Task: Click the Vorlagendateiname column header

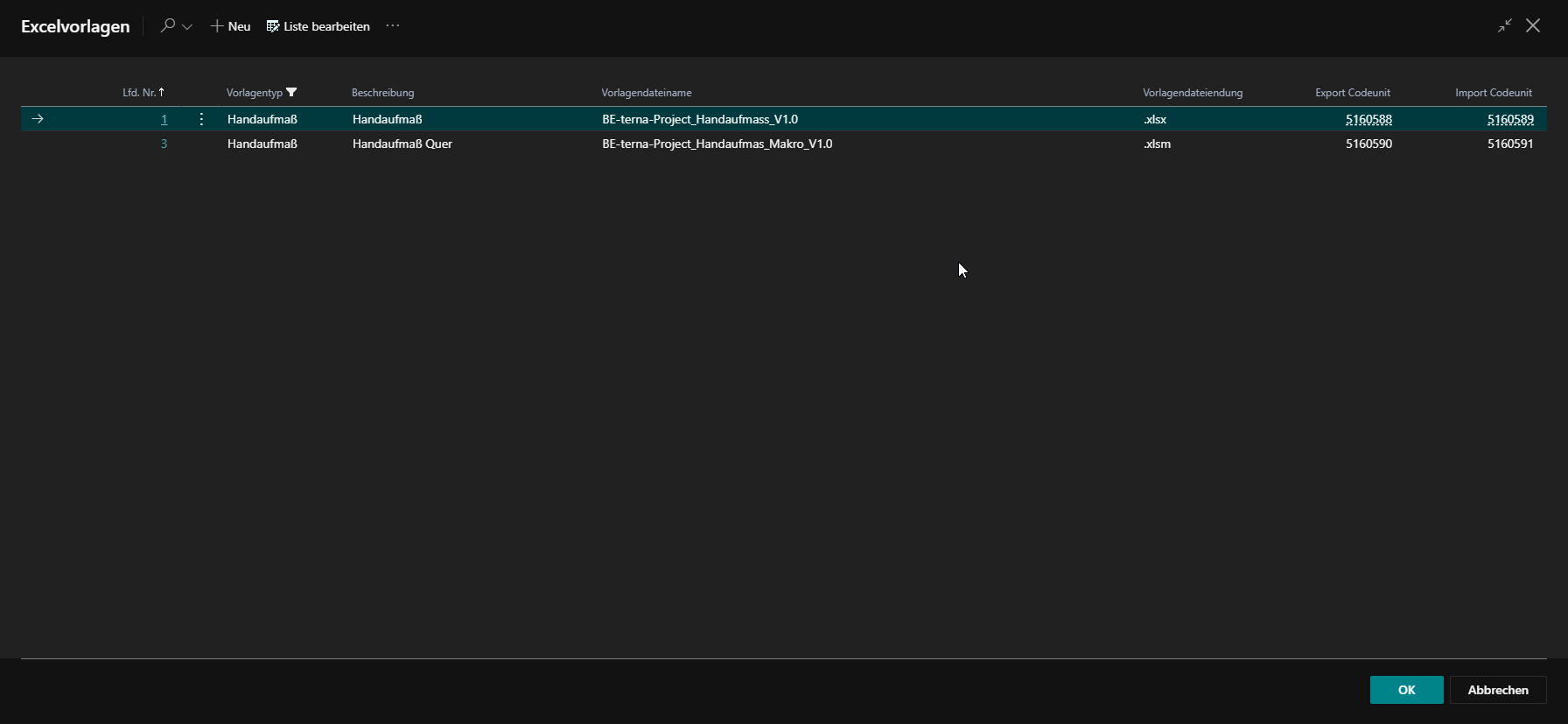Action: pos(646,93)
